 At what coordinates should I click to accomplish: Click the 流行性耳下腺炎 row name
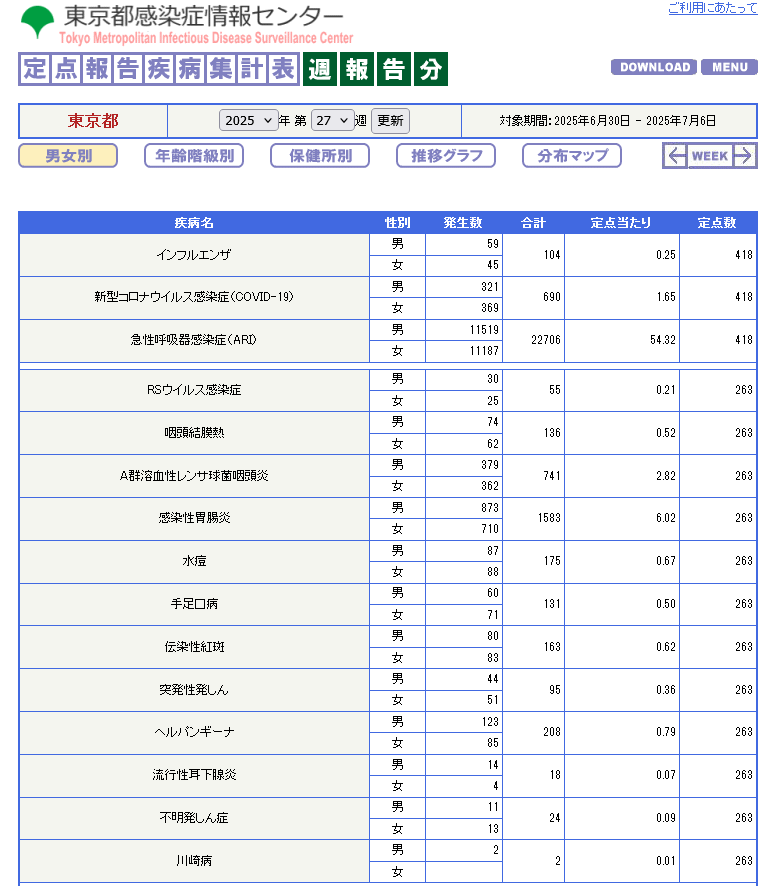[194, 775]
